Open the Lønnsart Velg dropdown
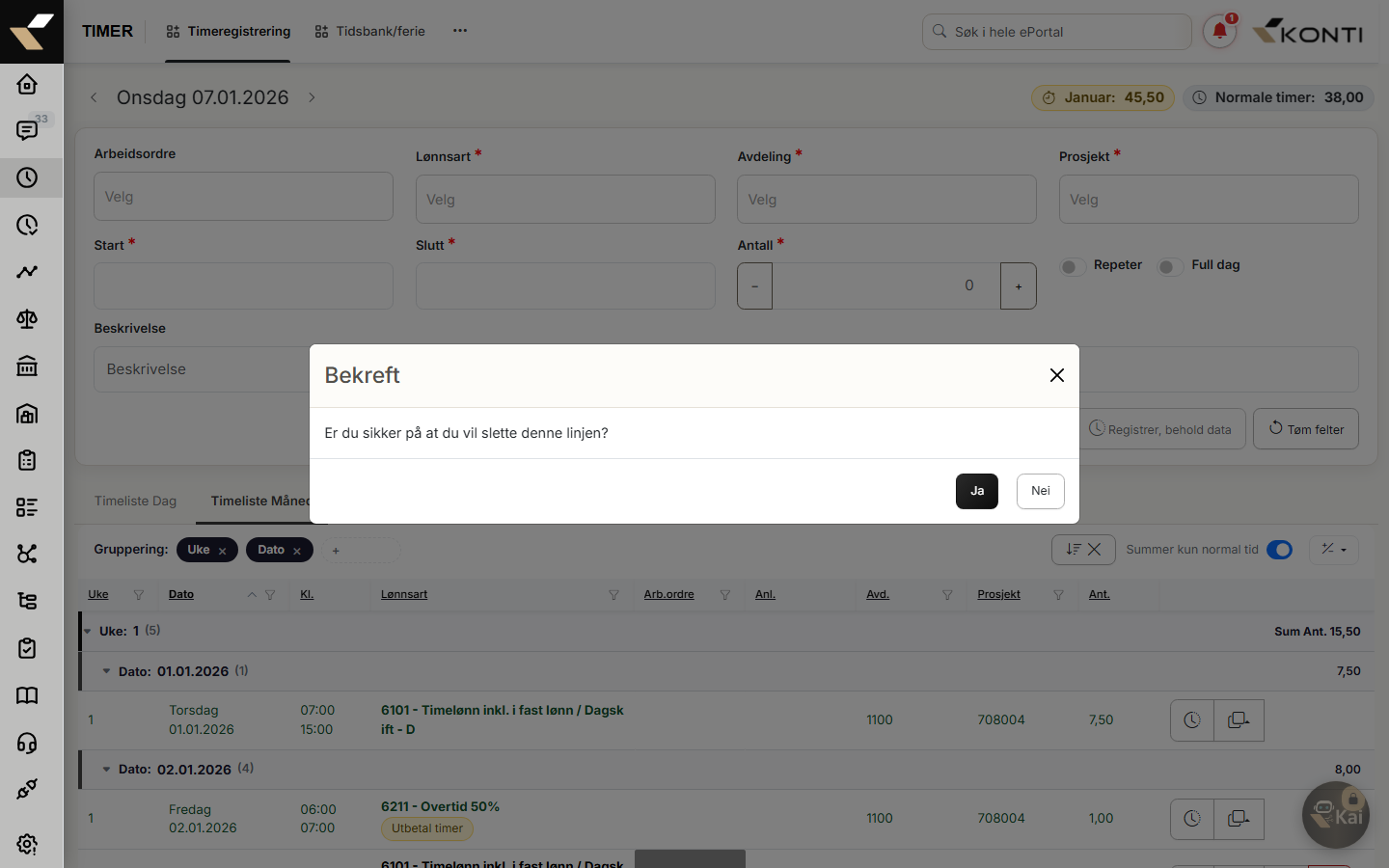Screen dimensions: 1389x868 click(x=565, y=200)
